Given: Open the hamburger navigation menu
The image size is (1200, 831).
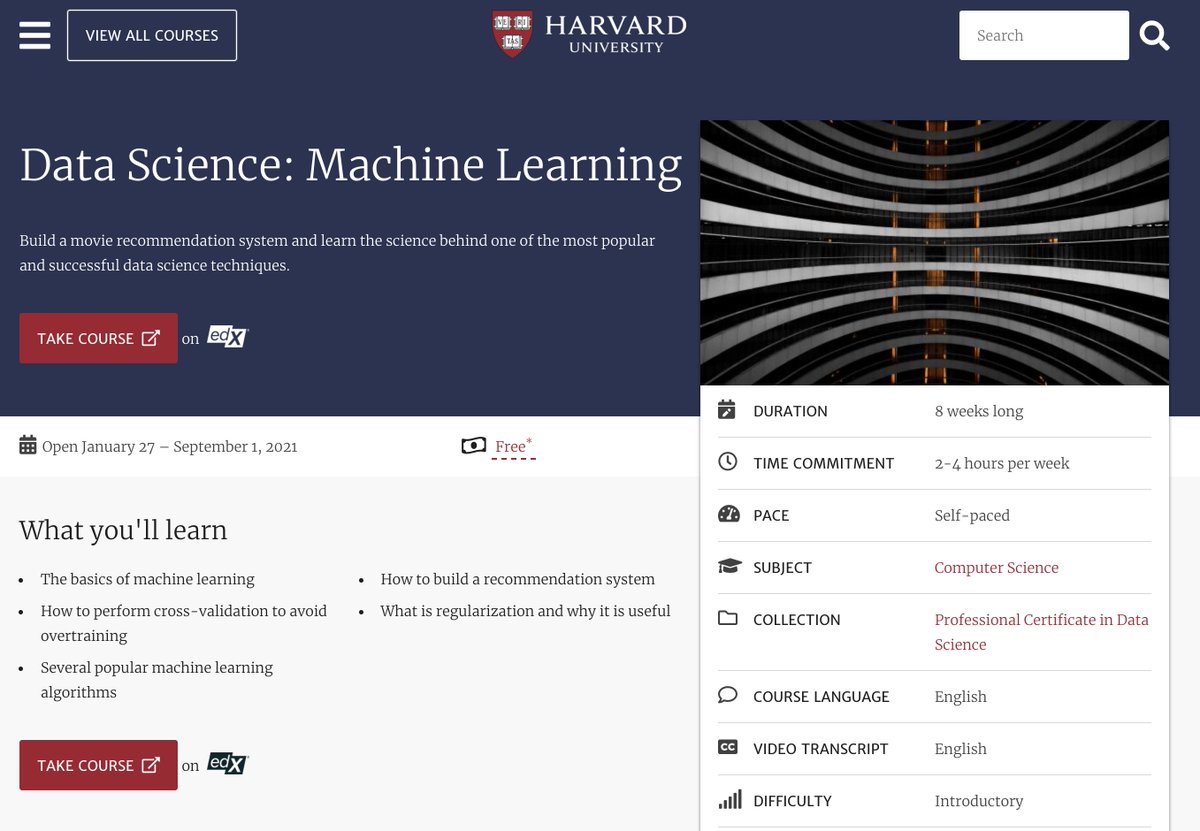Looking at the screenshot, I should (x=34, y=35).
